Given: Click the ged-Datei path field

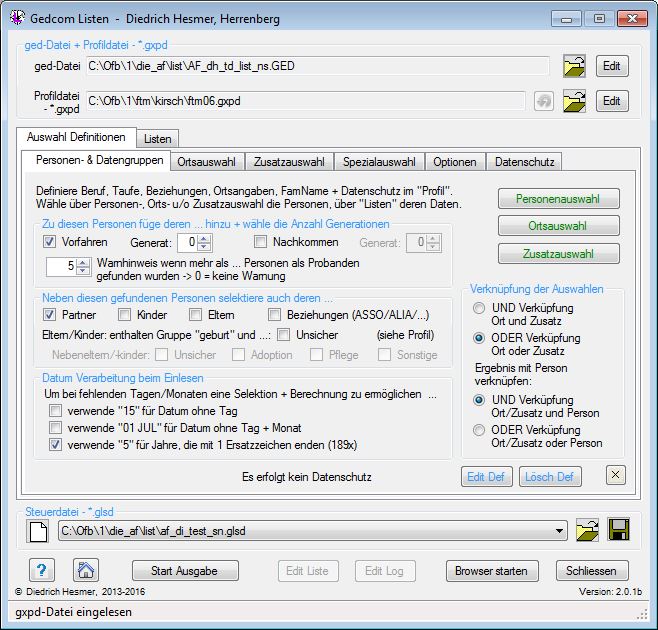Looking at the screenshot, I should coord(318,66).
